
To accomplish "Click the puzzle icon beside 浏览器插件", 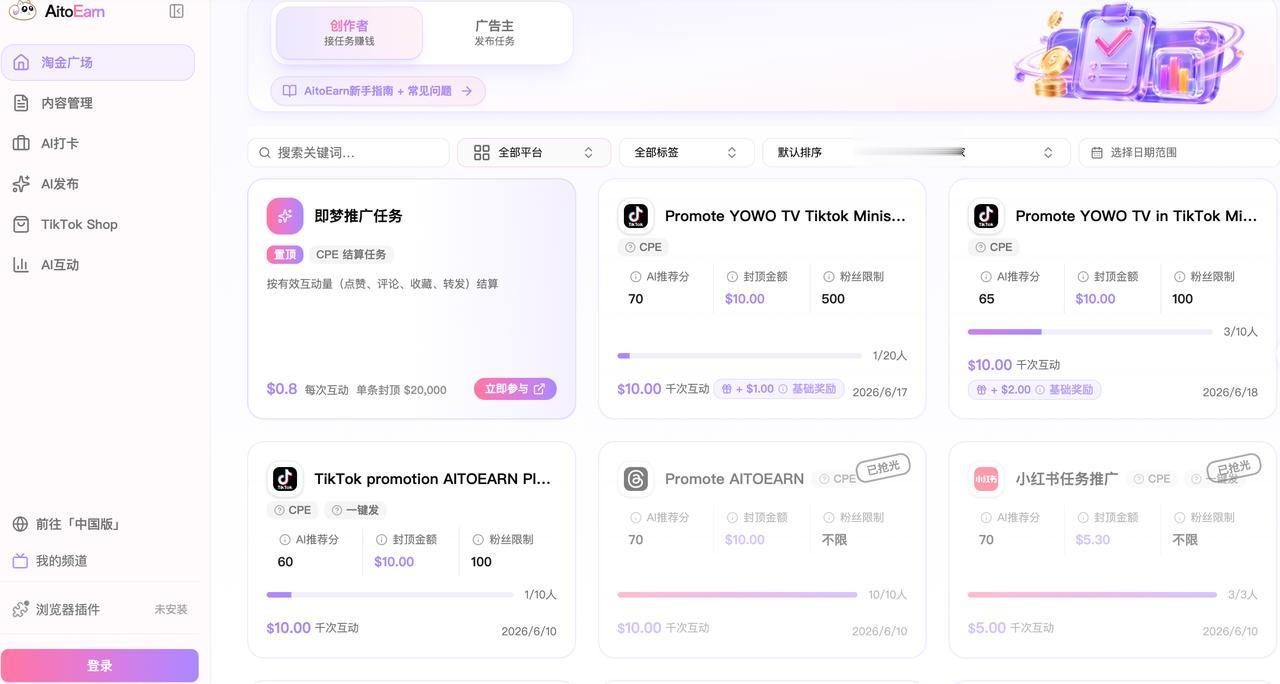I will coord(20,609).
